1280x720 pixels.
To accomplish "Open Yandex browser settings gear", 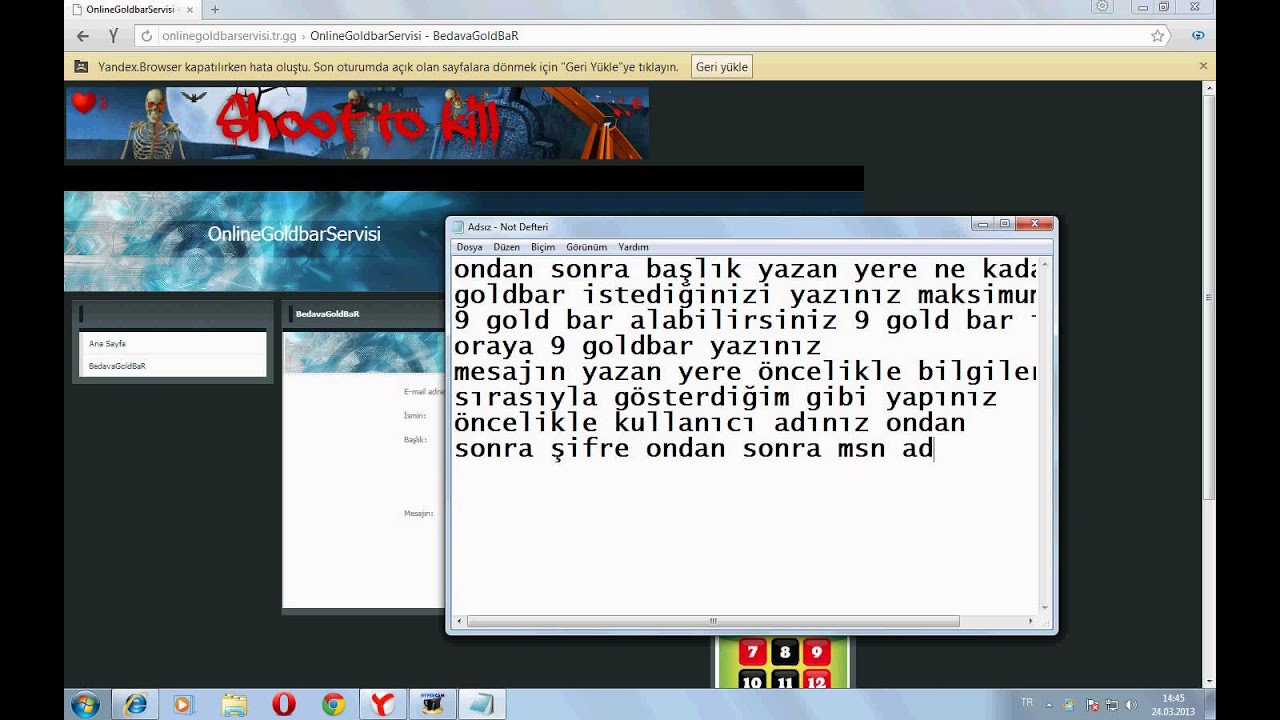I will [x=1102, y=7].
